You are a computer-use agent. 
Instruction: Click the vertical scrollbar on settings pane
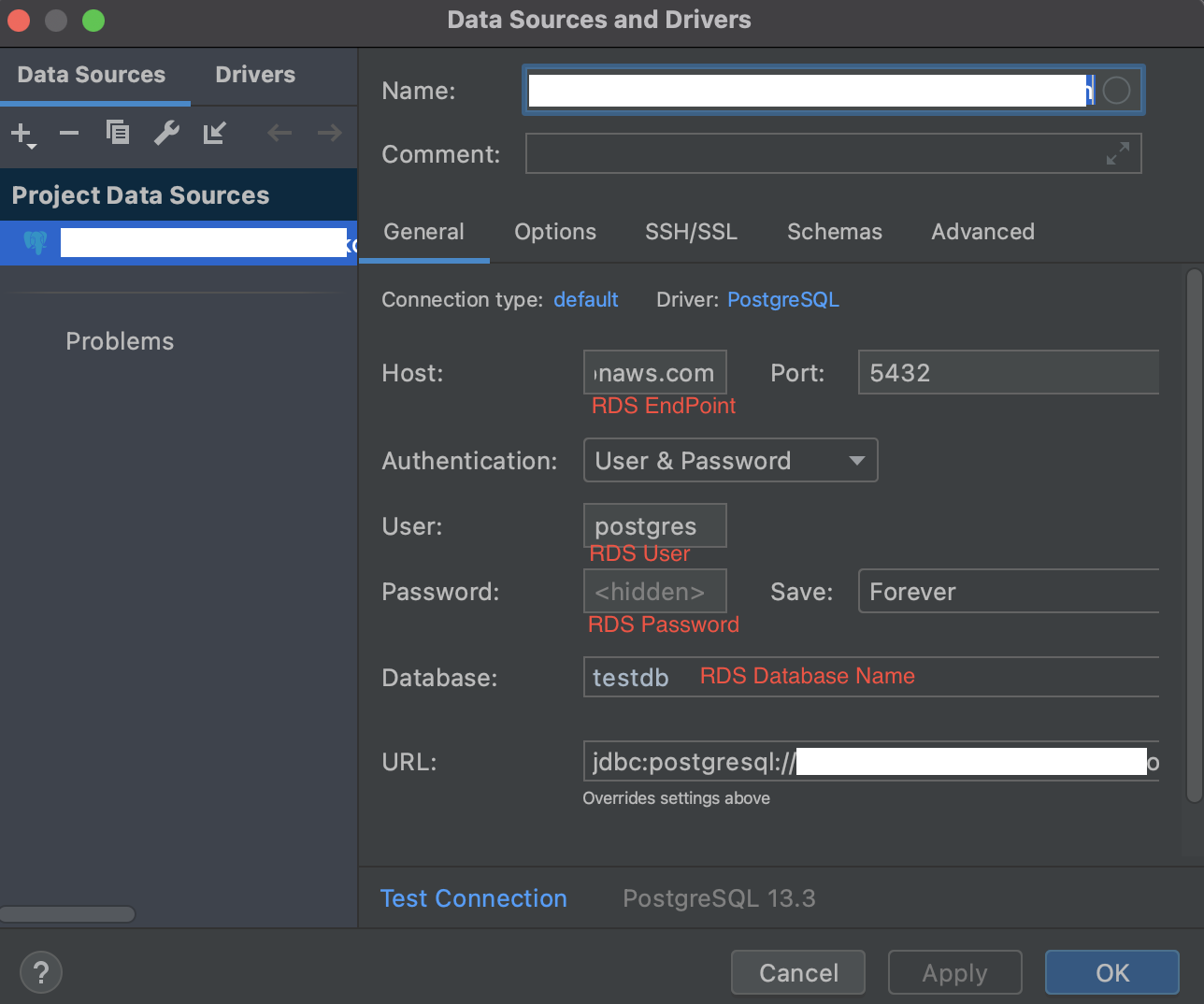point(1194,536)
